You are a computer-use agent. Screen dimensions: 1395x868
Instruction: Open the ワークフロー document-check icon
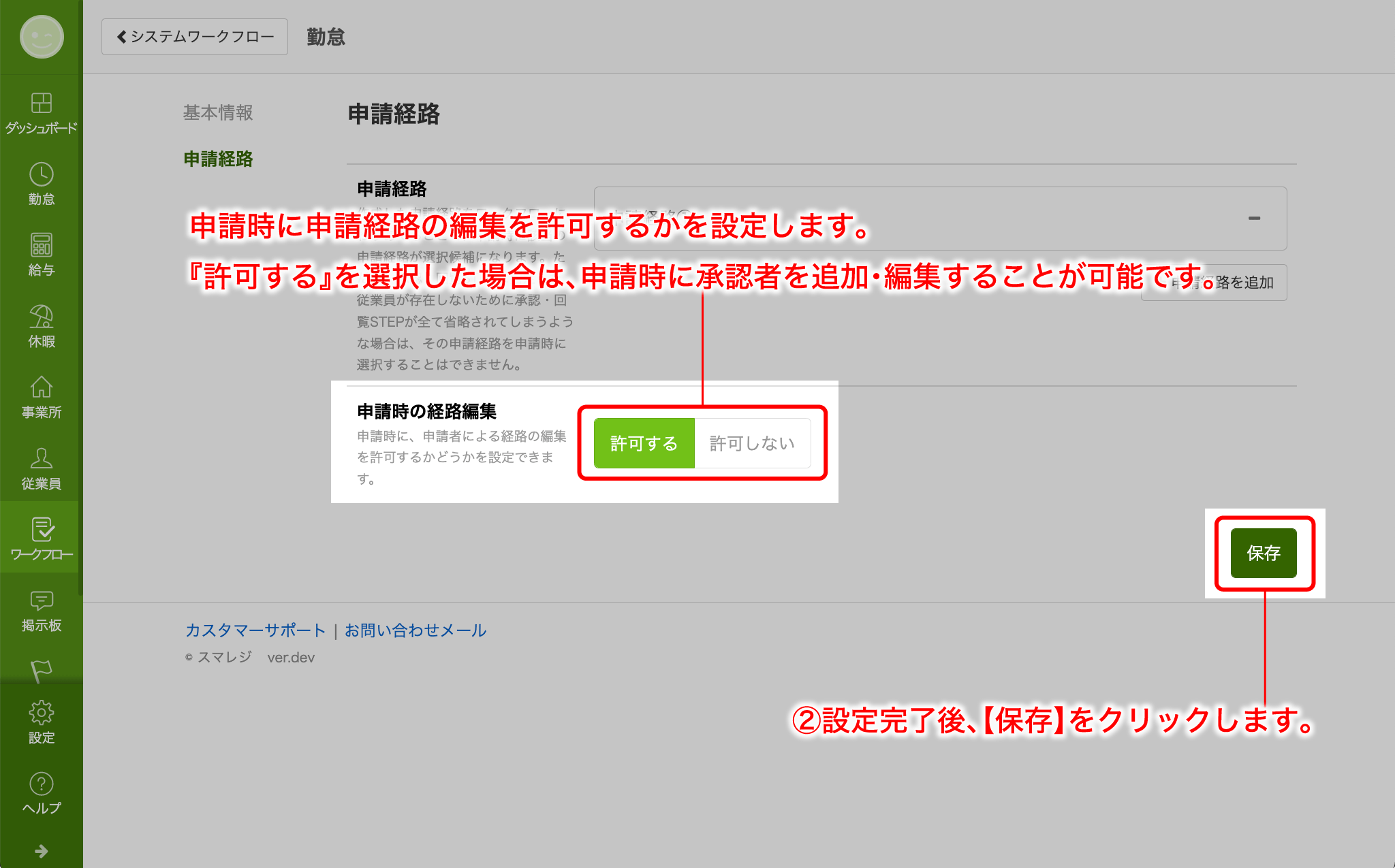pos(42,529)
